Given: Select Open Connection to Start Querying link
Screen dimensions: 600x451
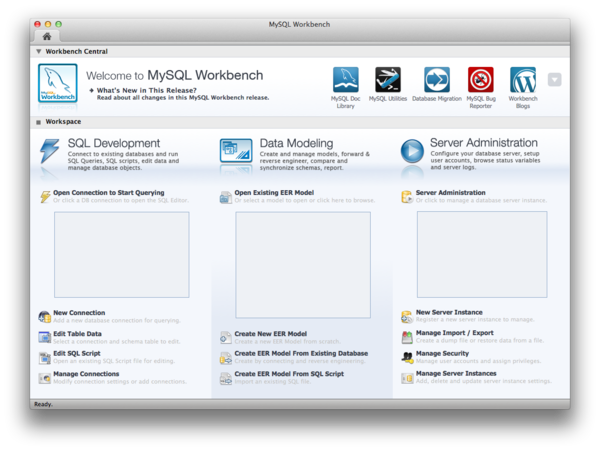Looking at the screenshot, I should [x=109, y=192].
